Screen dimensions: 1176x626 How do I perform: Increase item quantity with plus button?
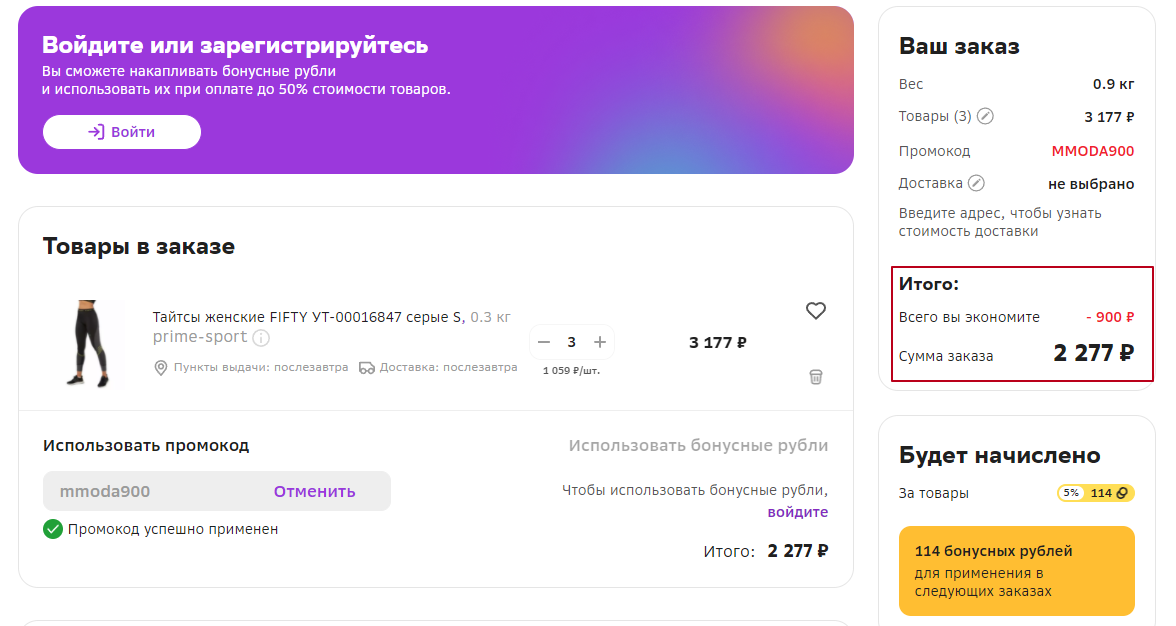(x=600, y=342)
